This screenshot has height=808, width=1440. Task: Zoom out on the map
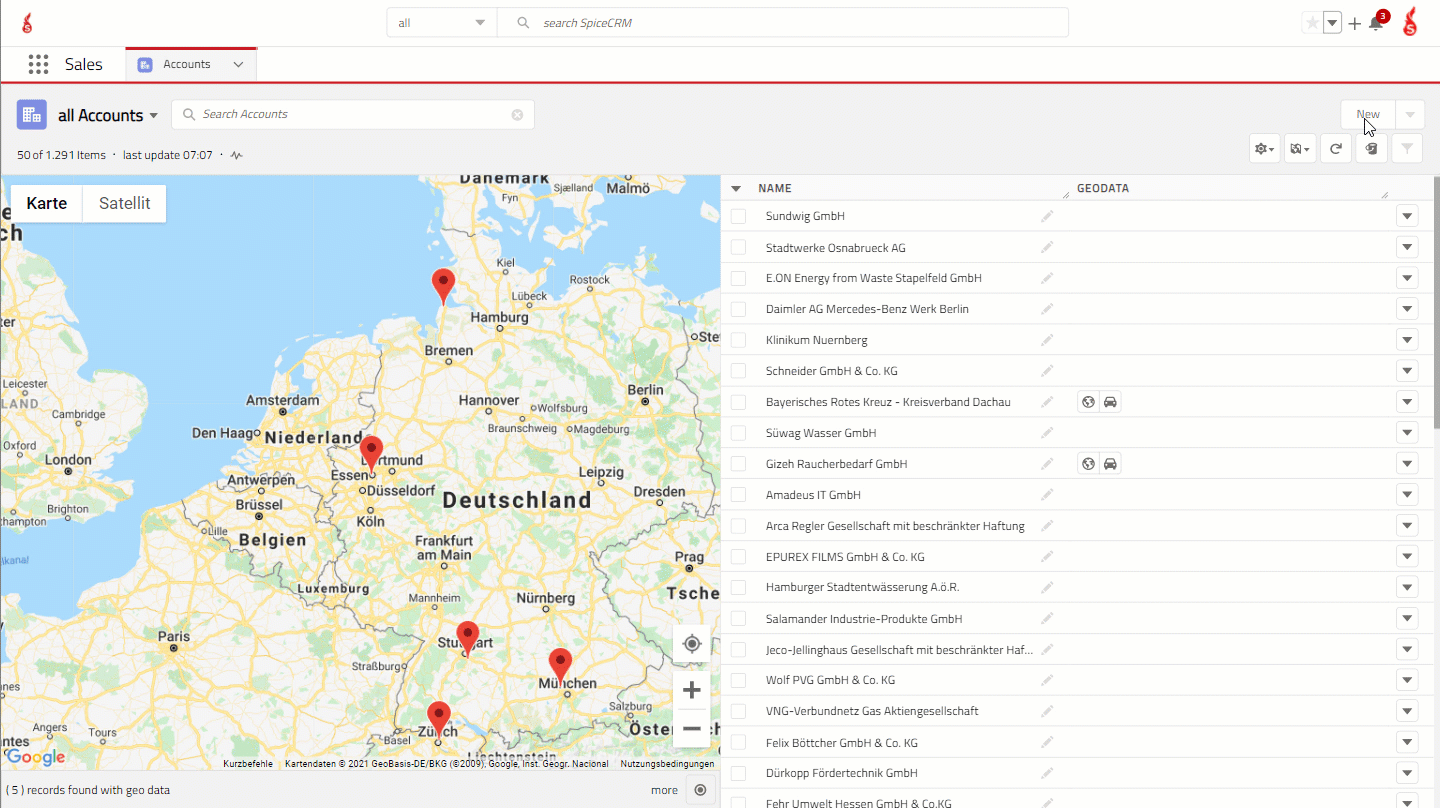click(691, 728)
